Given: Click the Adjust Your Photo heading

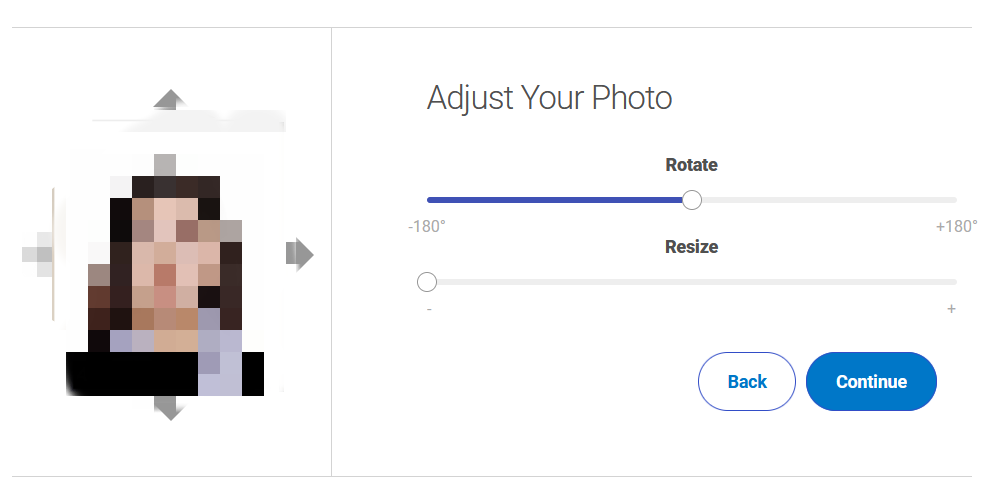Looking at the screenshot, I should tap(549, 98).
